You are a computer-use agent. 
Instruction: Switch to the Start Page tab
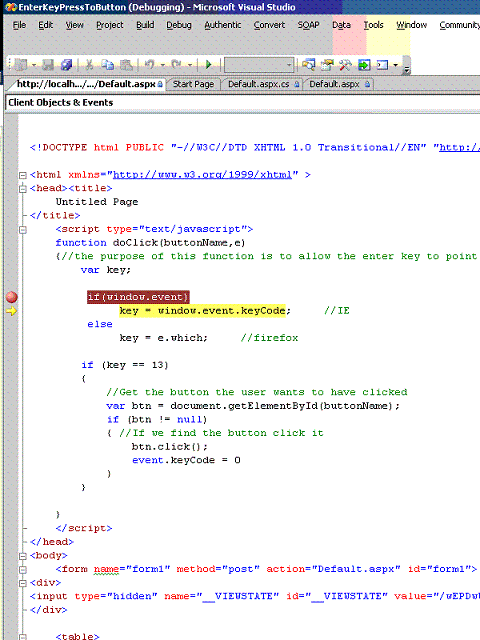[193, 84]
